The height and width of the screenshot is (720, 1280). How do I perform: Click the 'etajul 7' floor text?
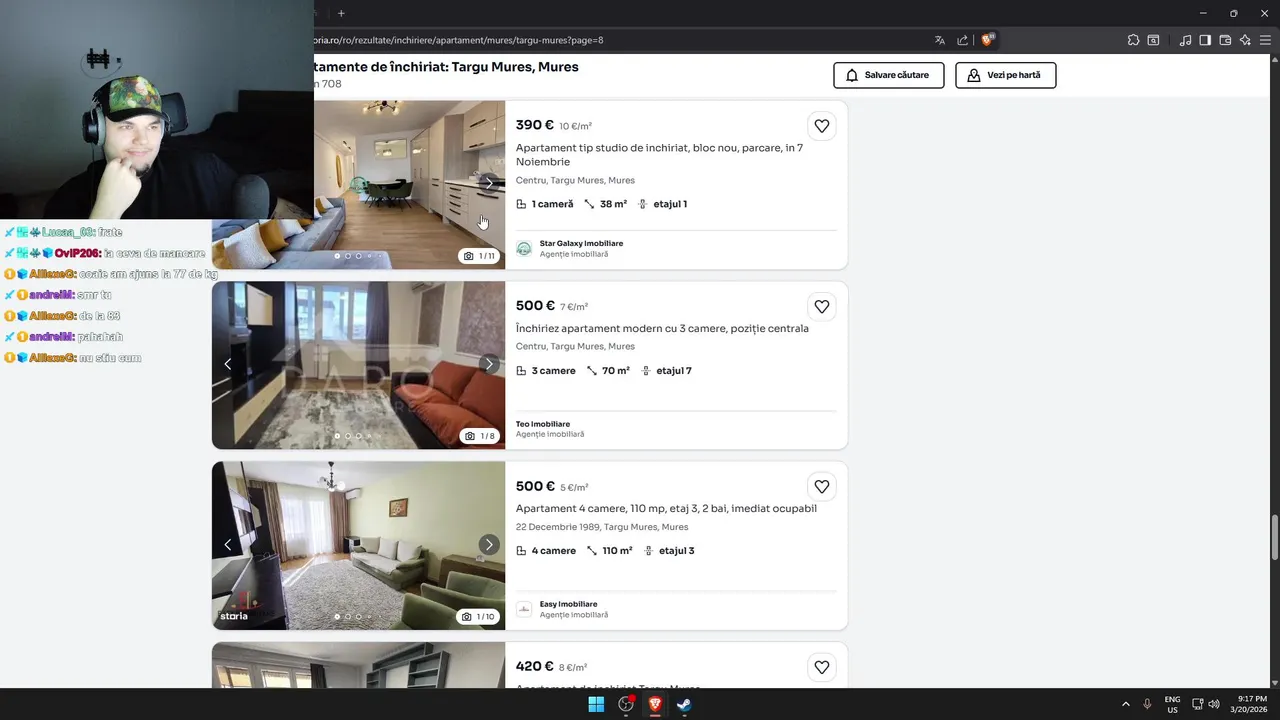pos(674,371)
